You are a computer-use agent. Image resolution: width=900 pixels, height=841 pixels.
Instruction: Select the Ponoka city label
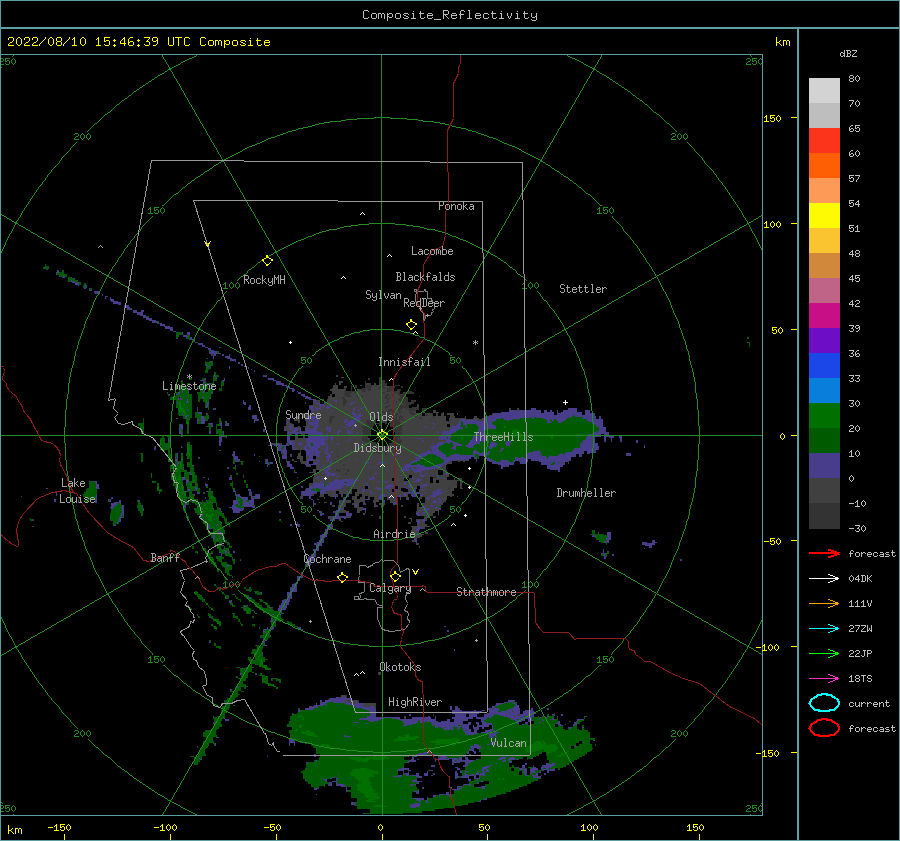point(456,206)
